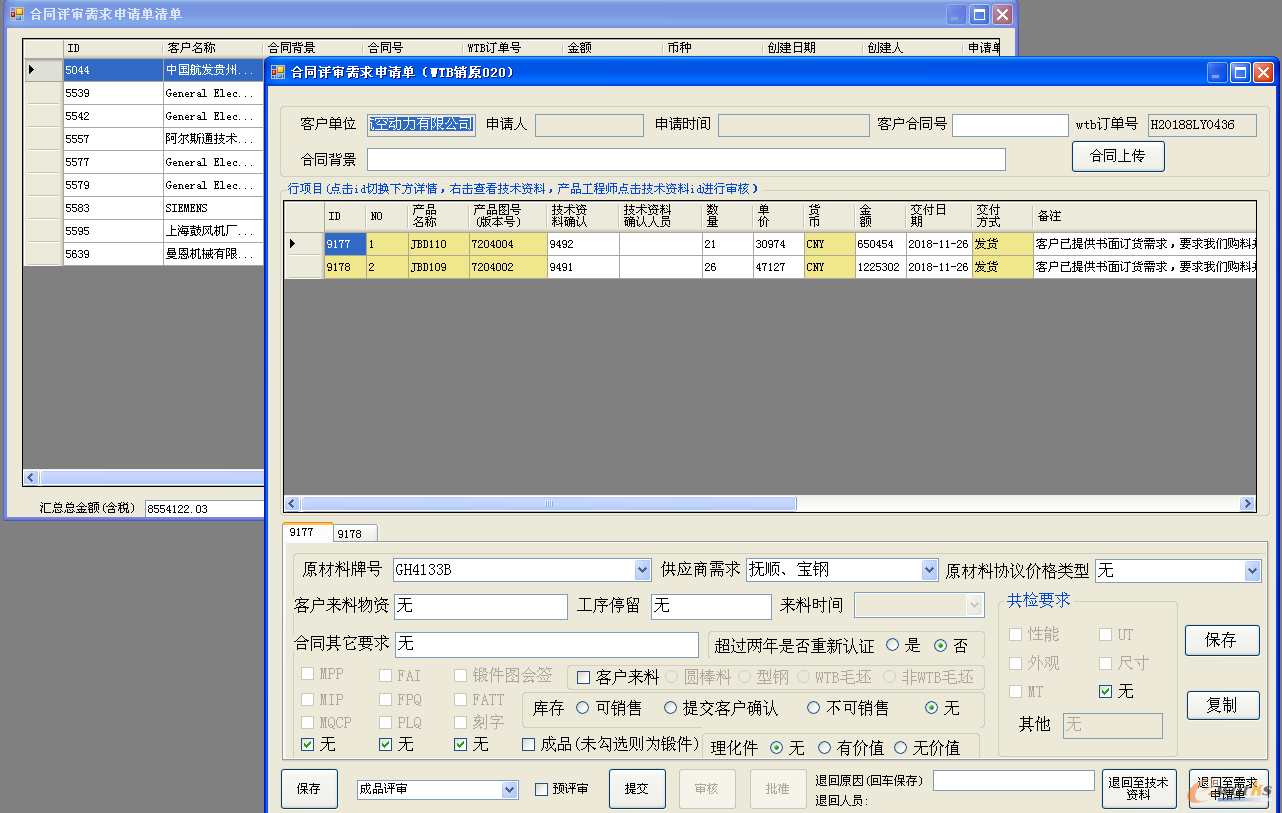The height and width of the screenshot is (813, 1282).
Task: Open the 原材料协议价格类型 dropdown
Action: tap(1253, 571)
